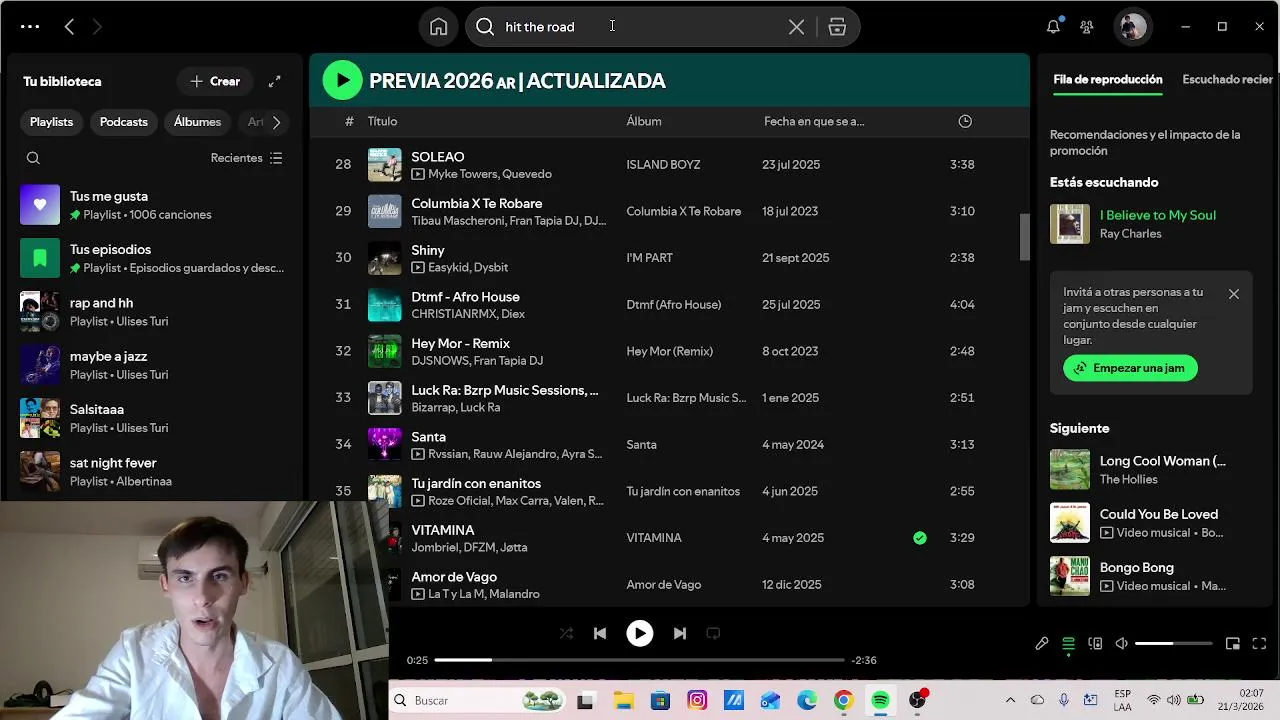Mute the volume speaker icon
This screenshot has height=720, width=1280.
click(x=1121, y=644)
